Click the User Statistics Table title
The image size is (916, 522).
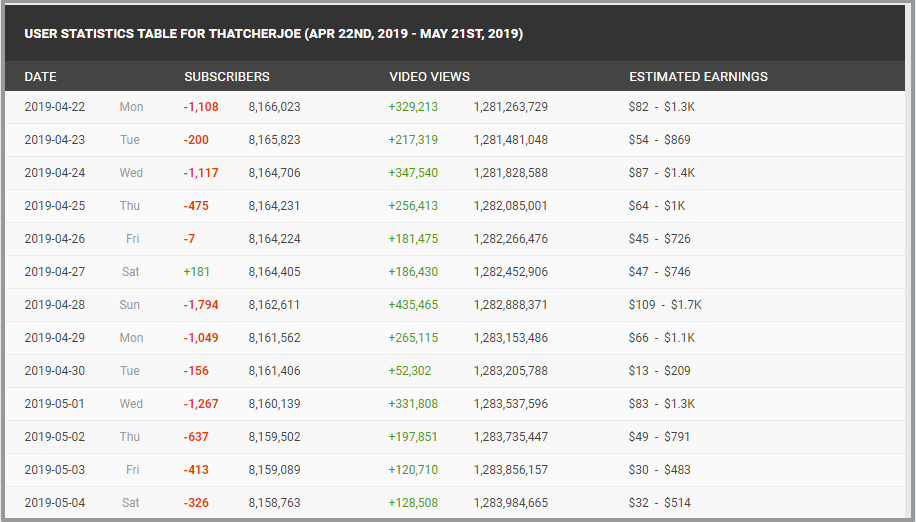[x=273, y=33]
